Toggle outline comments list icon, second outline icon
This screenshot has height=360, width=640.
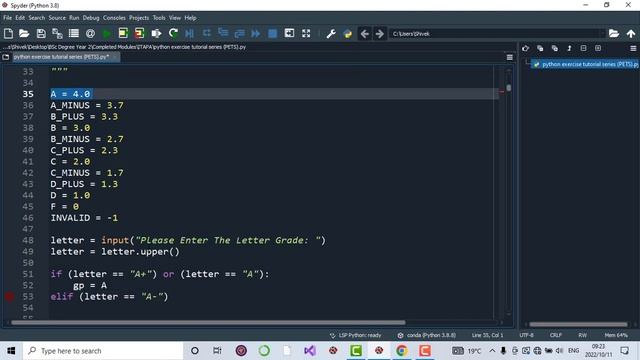(540, 49)
